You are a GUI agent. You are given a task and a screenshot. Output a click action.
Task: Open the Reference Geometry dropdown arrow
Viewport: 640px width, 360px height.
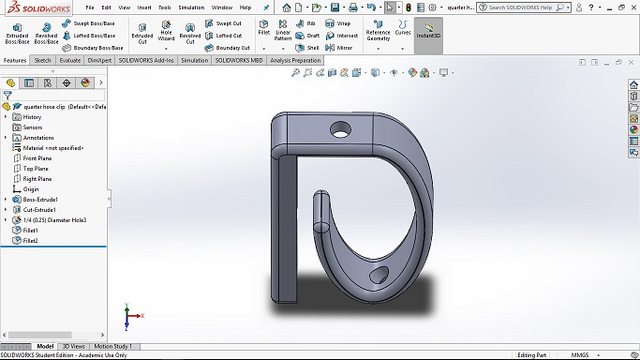point(378,49)
